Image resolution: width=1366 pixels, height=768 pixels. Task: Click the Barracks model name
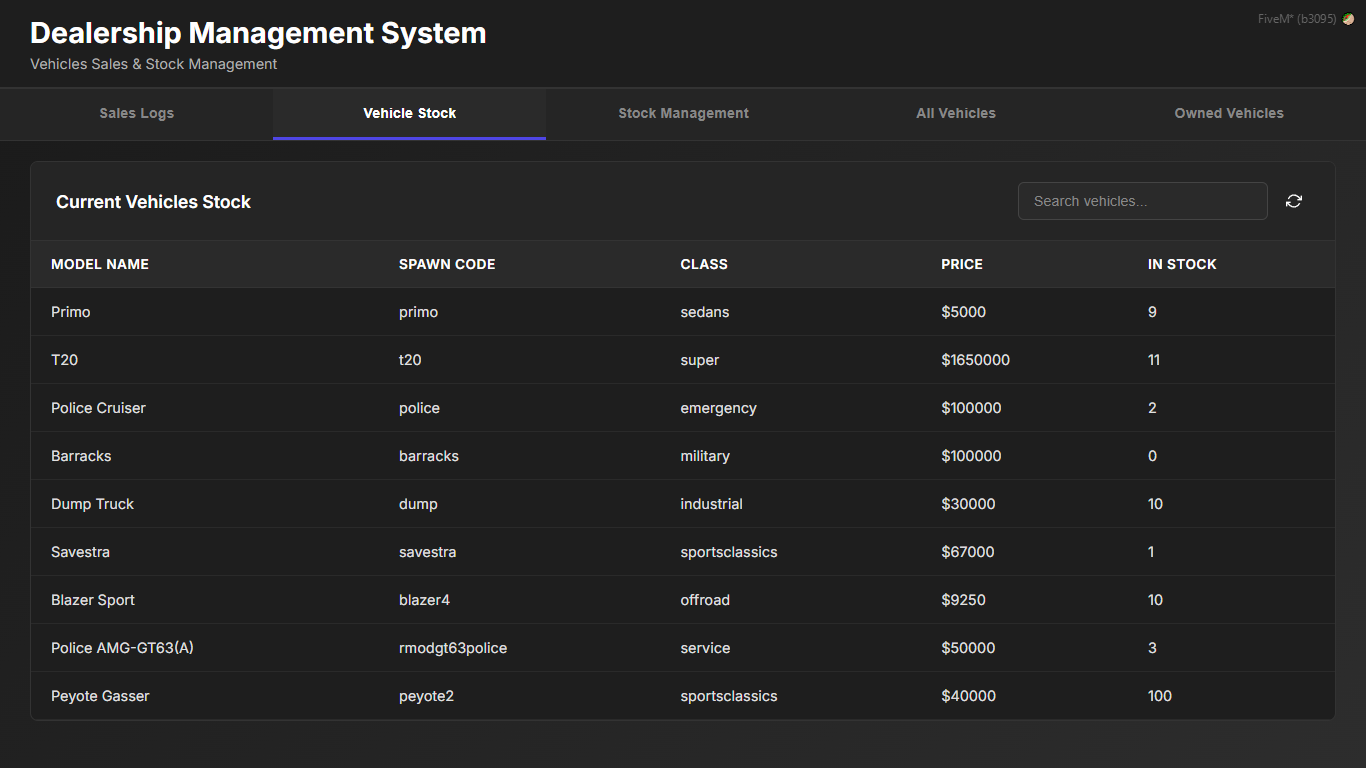click(81, 456)
